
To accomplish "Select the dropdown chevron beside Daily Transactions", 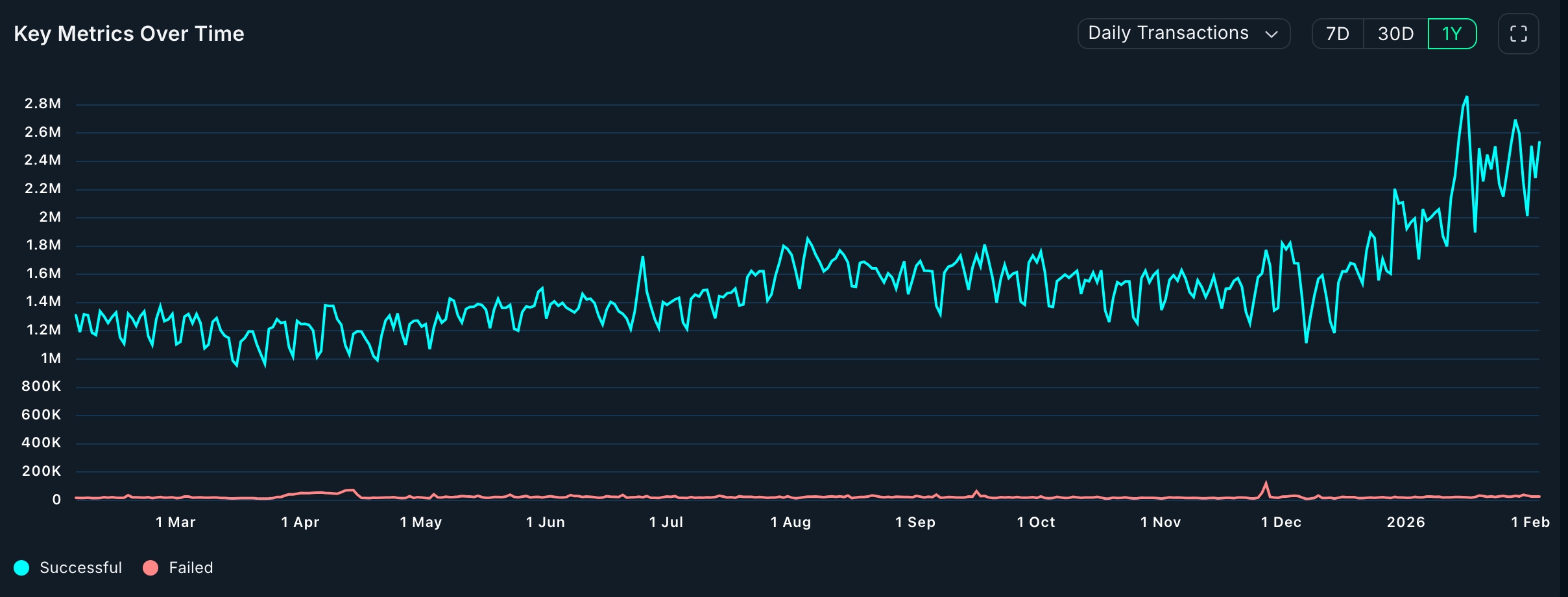I will [x=1273, y=33].
